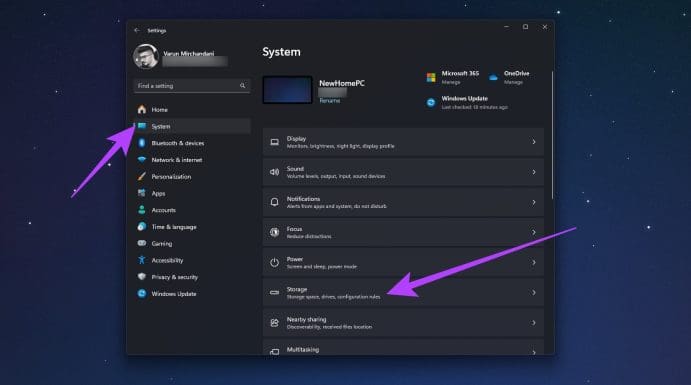Image resolution: width=691 pixels, height=385 pixels.
Task: Expand the Focus row chevron
Action: 534,232
